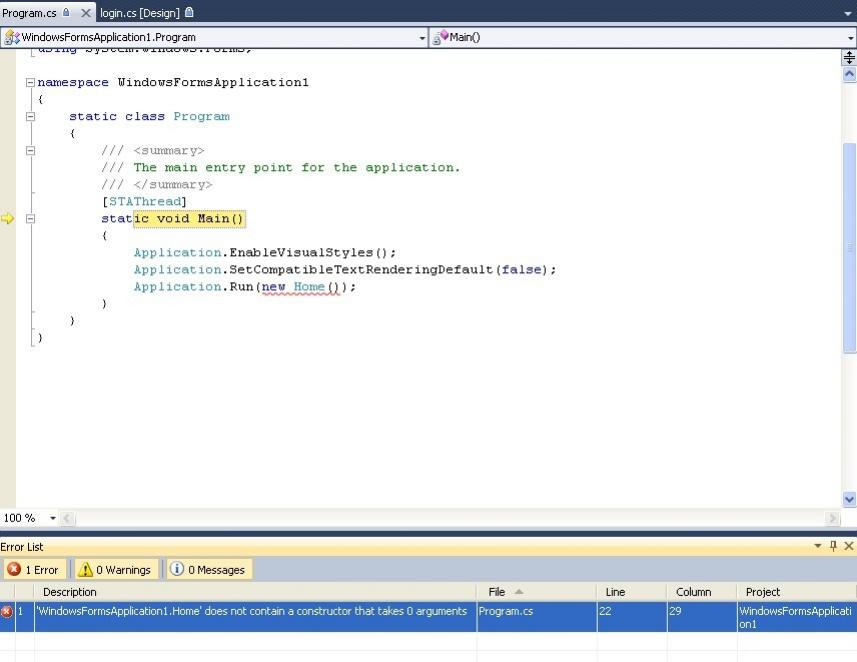Close the Program.cs tab
The height and width of the screenshot is (662, 857).
click(x=85, y=13)
